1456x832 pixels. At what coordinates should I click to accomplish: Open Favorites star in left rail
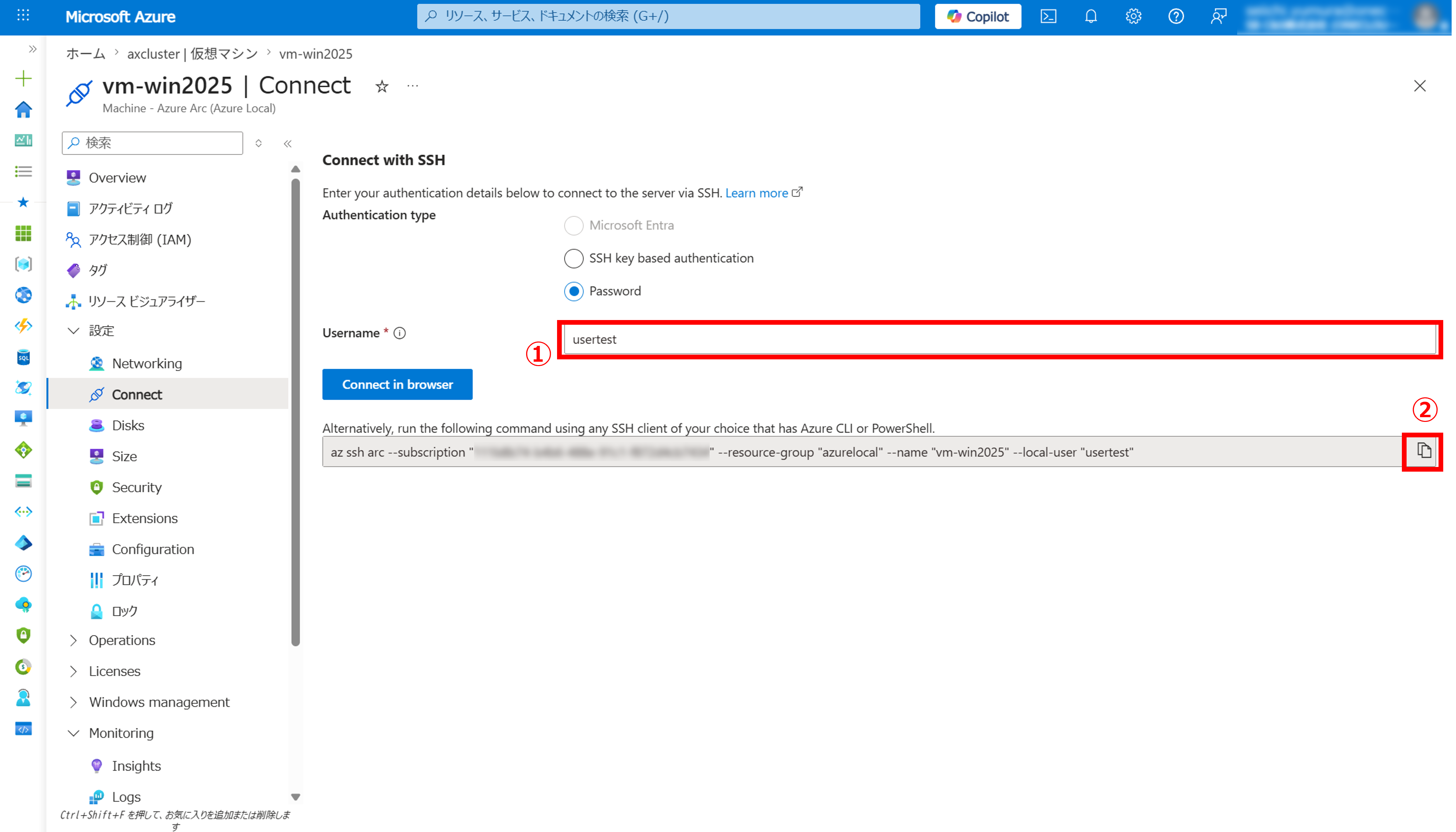[x=24, y=202]
